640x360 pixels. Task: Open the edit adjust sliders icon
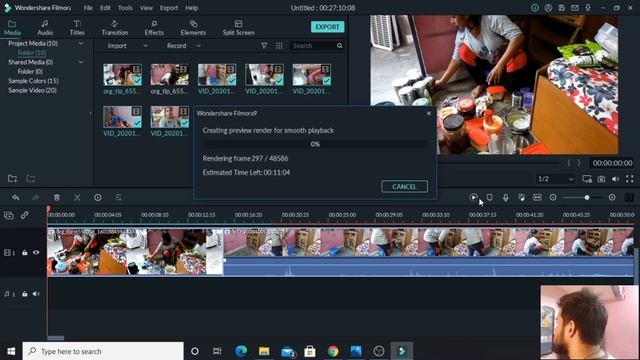118,198
